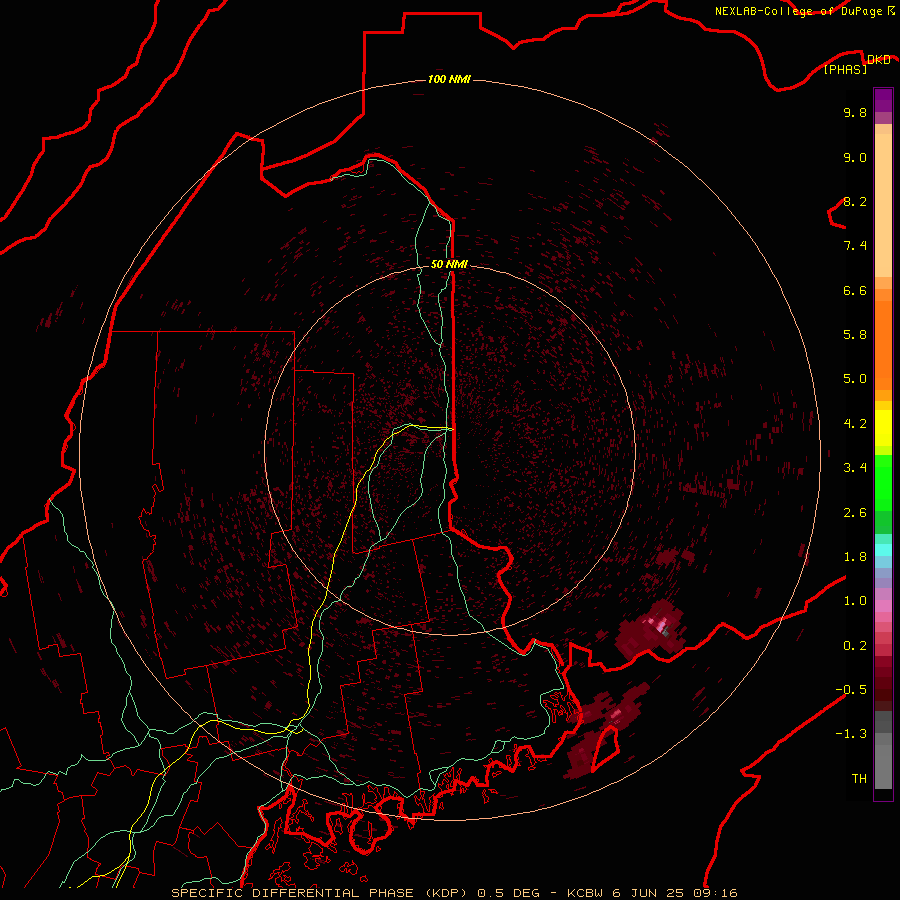Image resolution: width=900 pixels, height=900 pixels.
Task: Select the 50 NMI range ring label
Action: (x=449, y=264)
